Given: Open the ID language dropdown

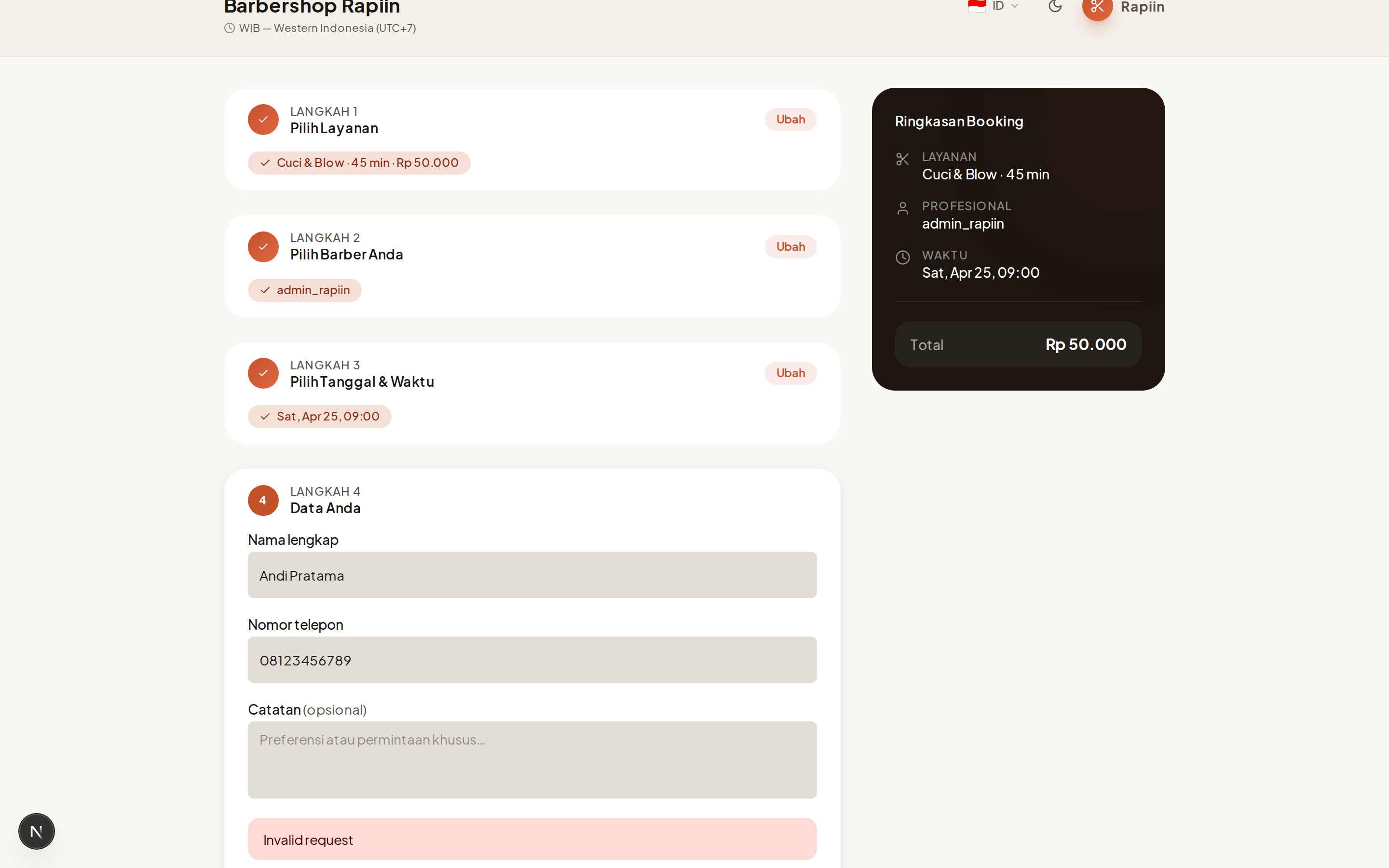Looking at the screenshot, I should 1005,6.
